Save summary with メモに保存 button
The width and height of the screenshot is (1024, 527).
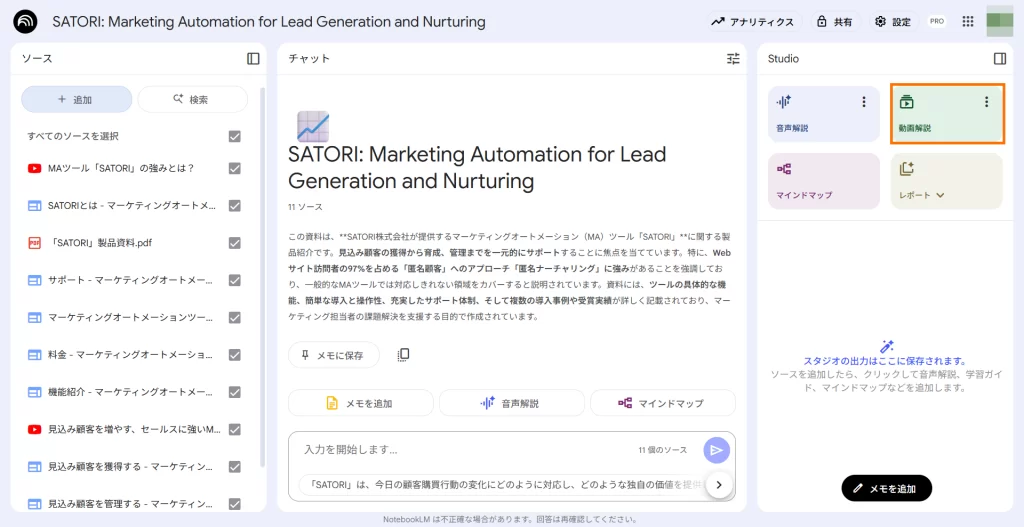pyautogui.click(x=334, y=355)
